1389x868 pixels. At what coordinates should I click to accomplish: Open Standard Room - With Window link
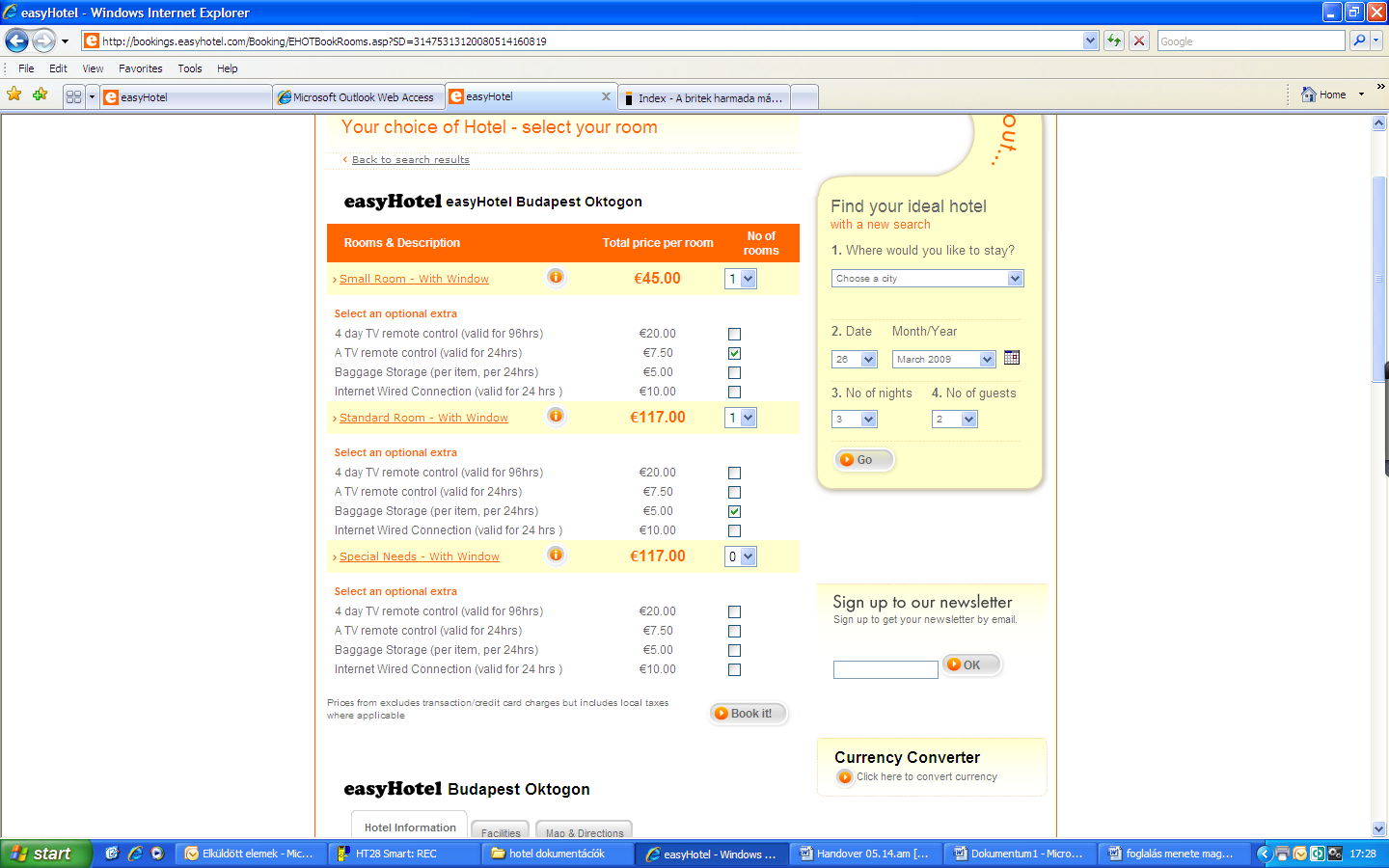click(423, 418)
